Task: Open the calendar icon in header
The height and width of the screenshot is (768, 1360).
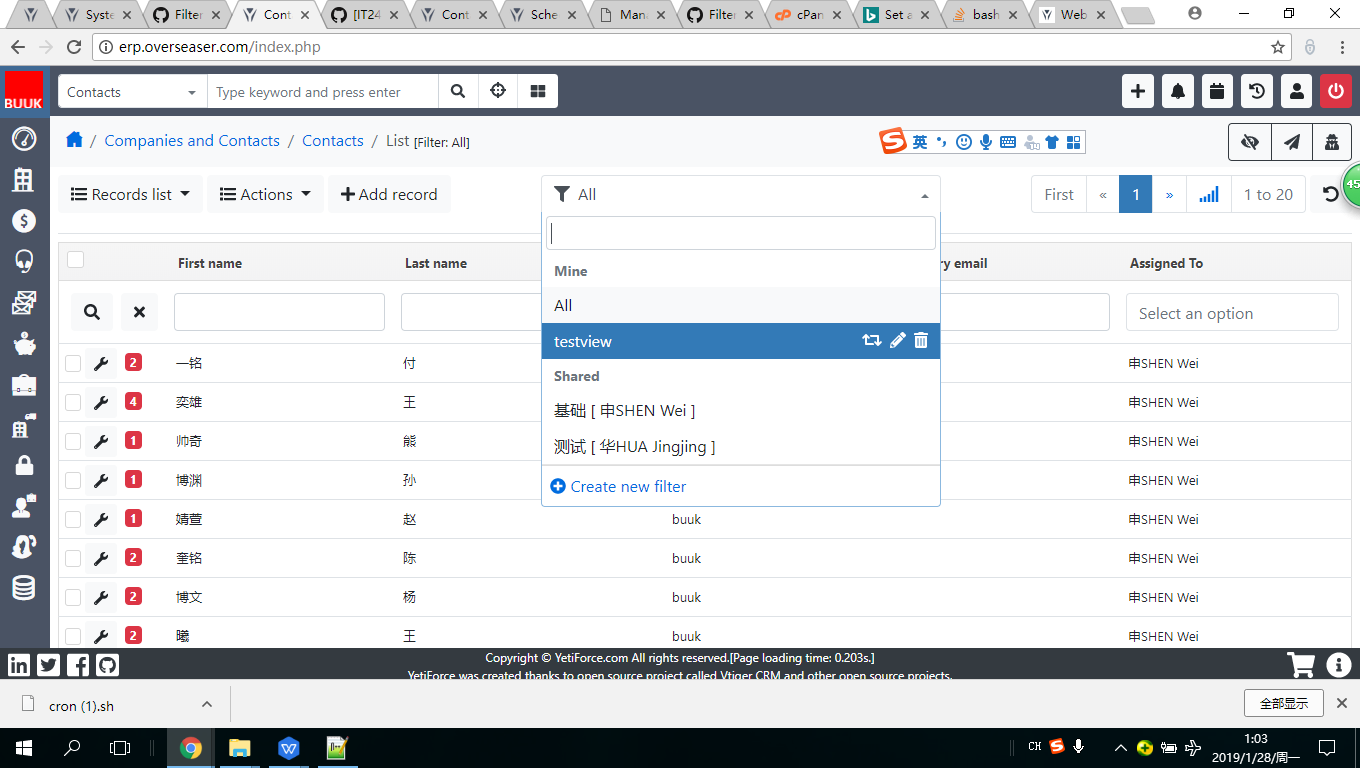Action: pos(1217,92)
